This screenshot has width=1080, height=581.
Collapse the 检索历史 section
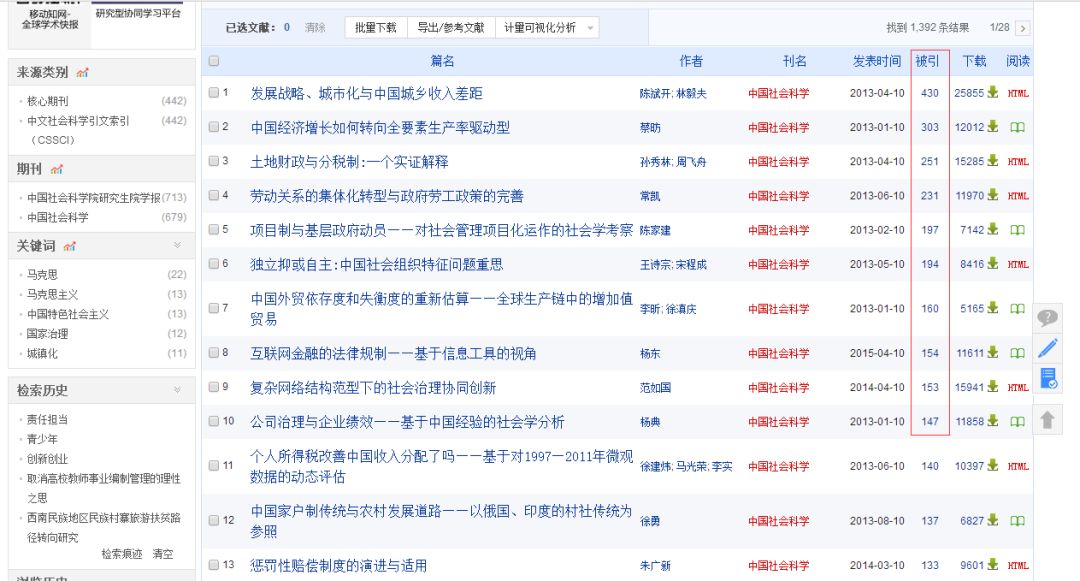[177, 390]
